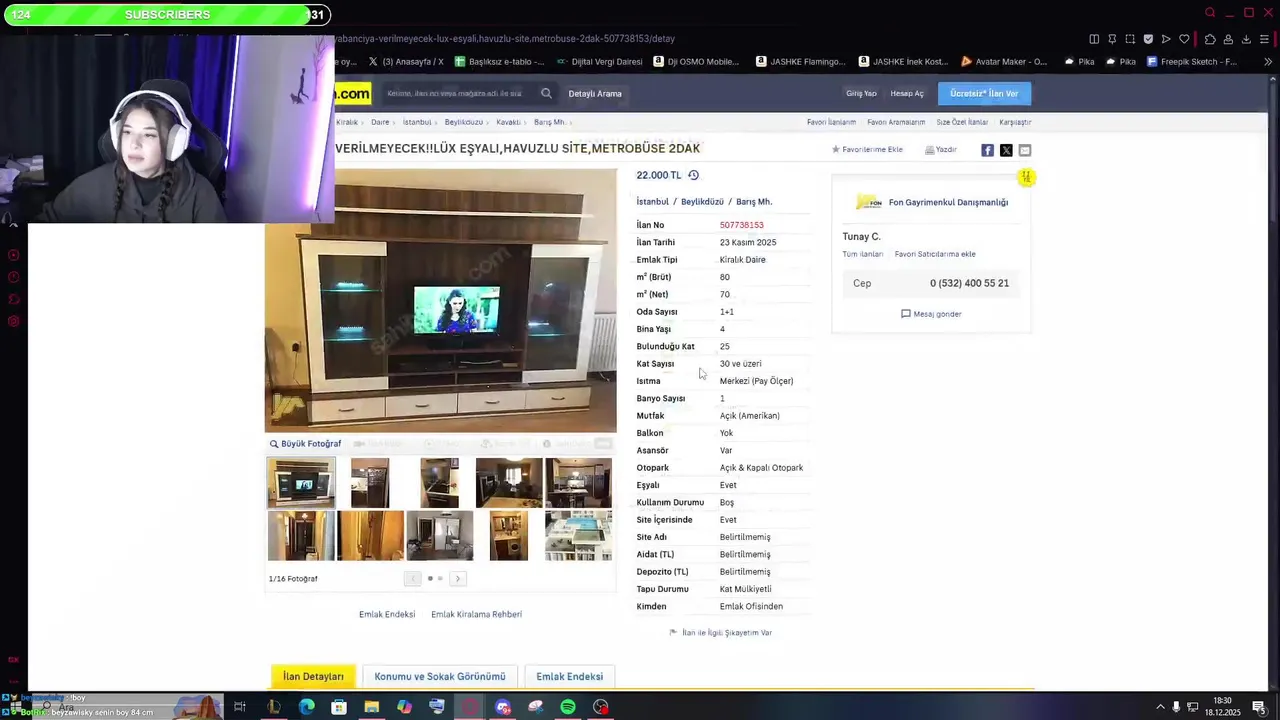The image size is (1280, 720).
Task: Click the browser search icon in the title bar
Action: (x=1210, y=13)
